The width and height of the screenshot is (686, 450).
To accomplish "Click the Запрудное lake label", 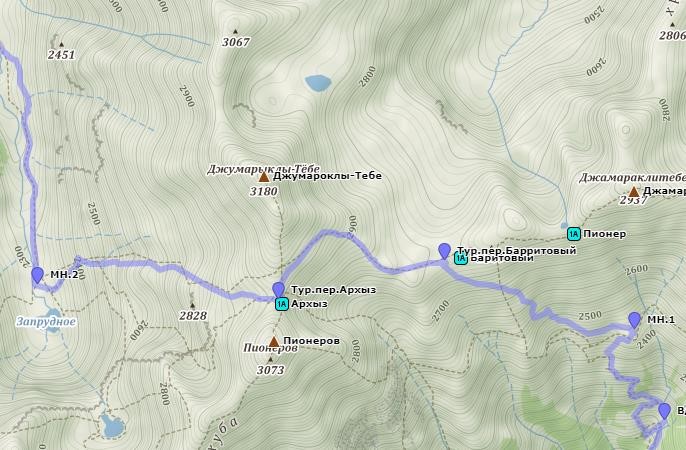I will click(46, 322).
